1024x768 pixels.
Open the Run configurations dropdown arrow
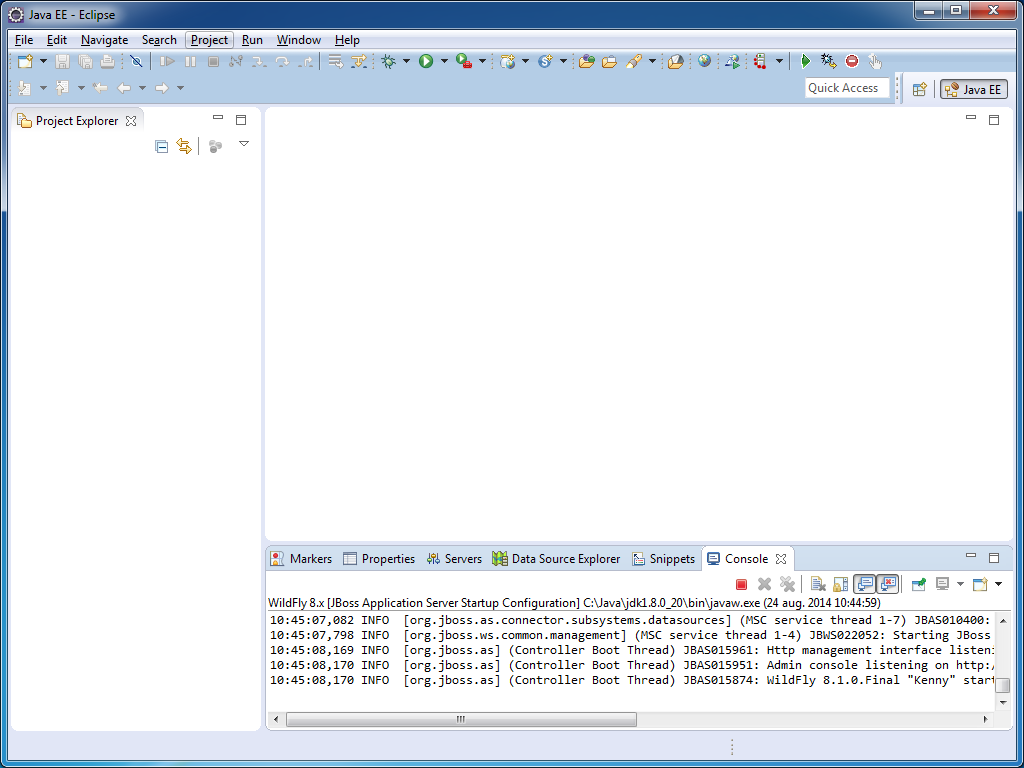pyautogui.click(x=444, y=61)
